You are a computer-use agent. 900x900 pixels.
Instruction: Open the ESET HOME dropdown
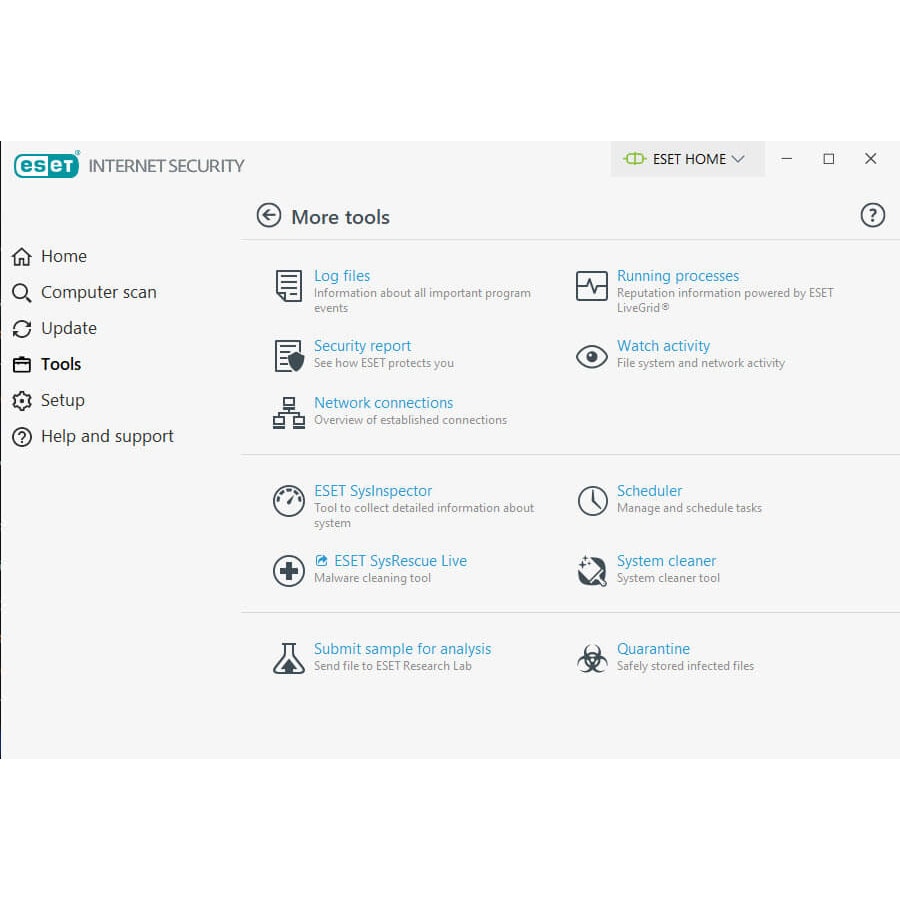point(686,158)
